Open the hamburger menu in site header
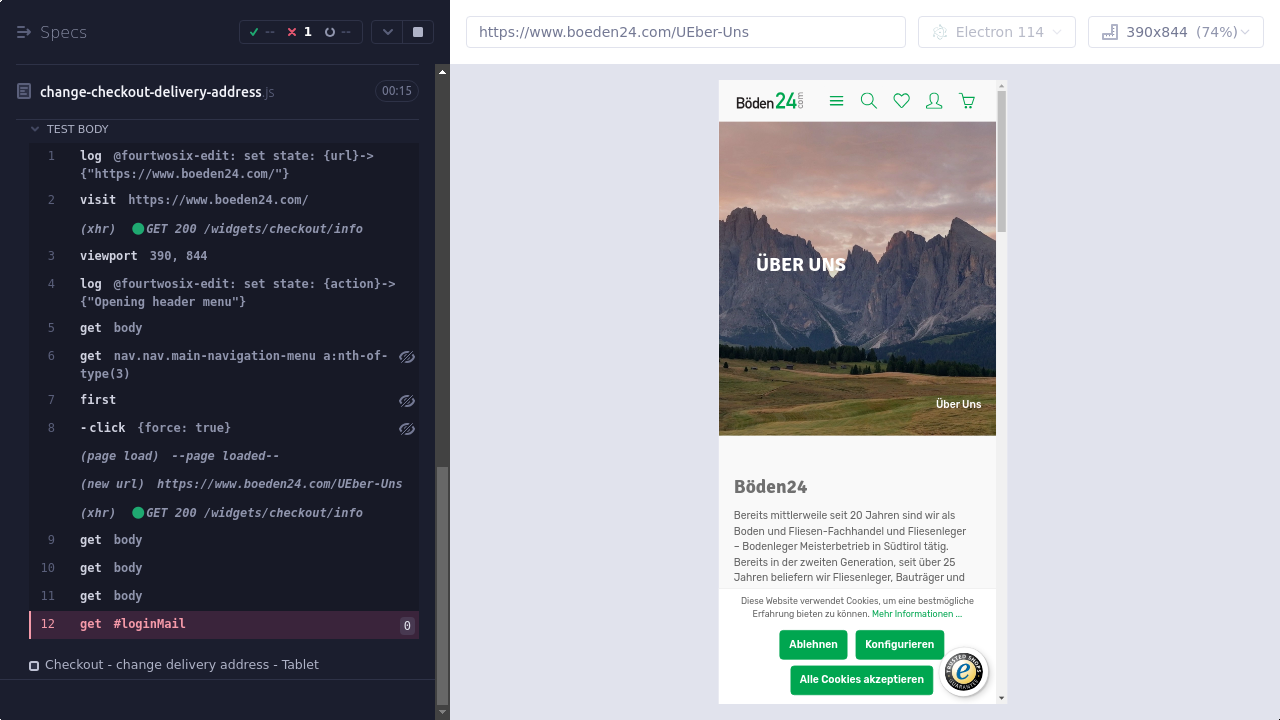Image resolution: width=1280 pixels, height=720 pixels. click(836, 101)
